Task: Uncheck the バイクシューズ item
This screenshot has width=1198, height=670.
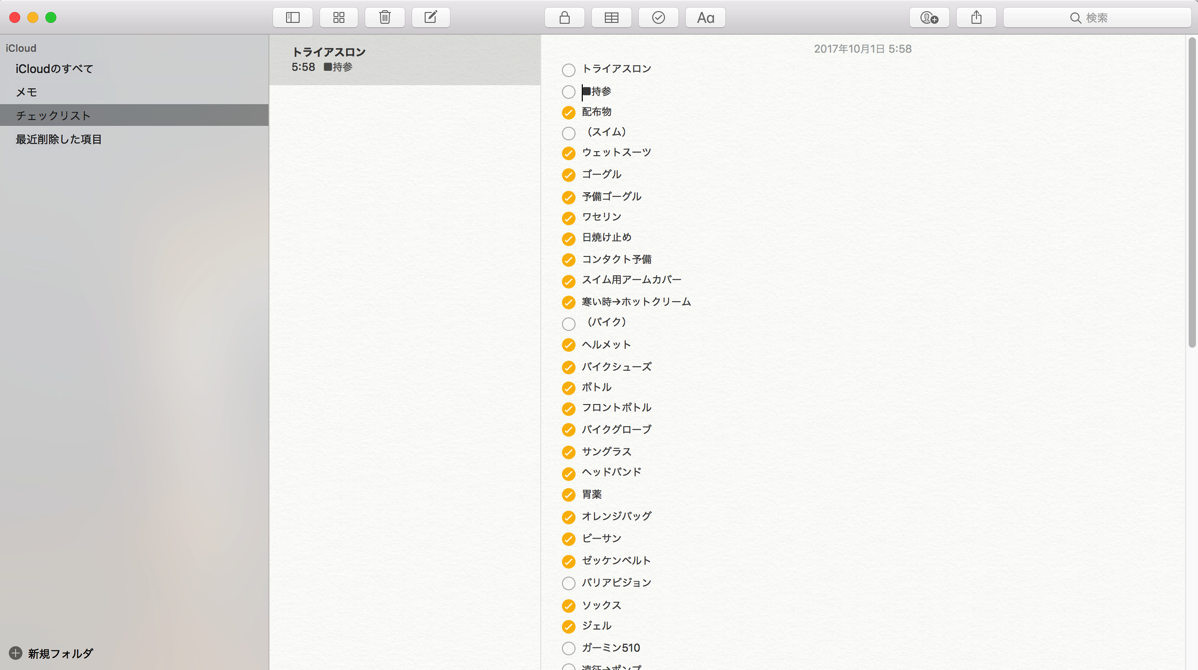Action: tap(568, 367)
